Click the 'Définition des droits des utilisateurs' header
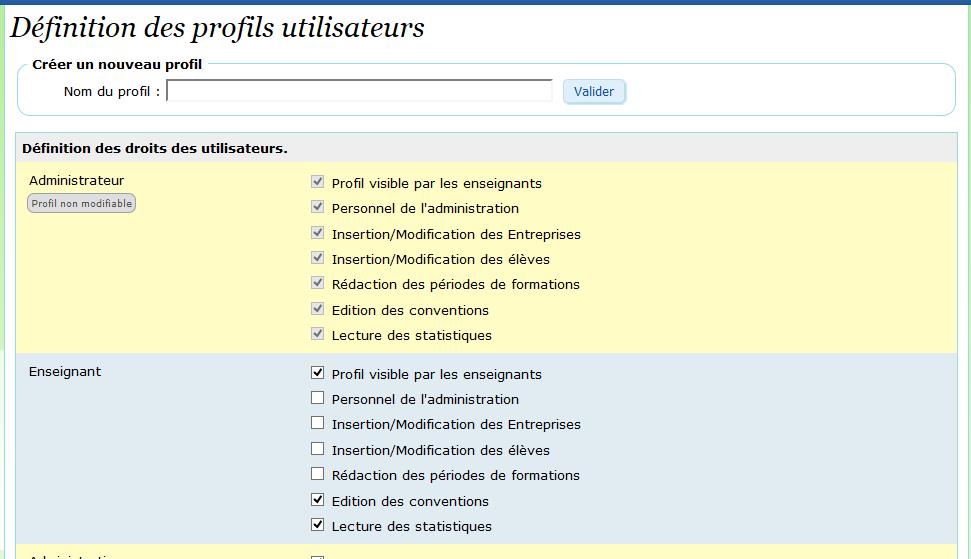Screen dimensions: 971x559 pos(155,148)
